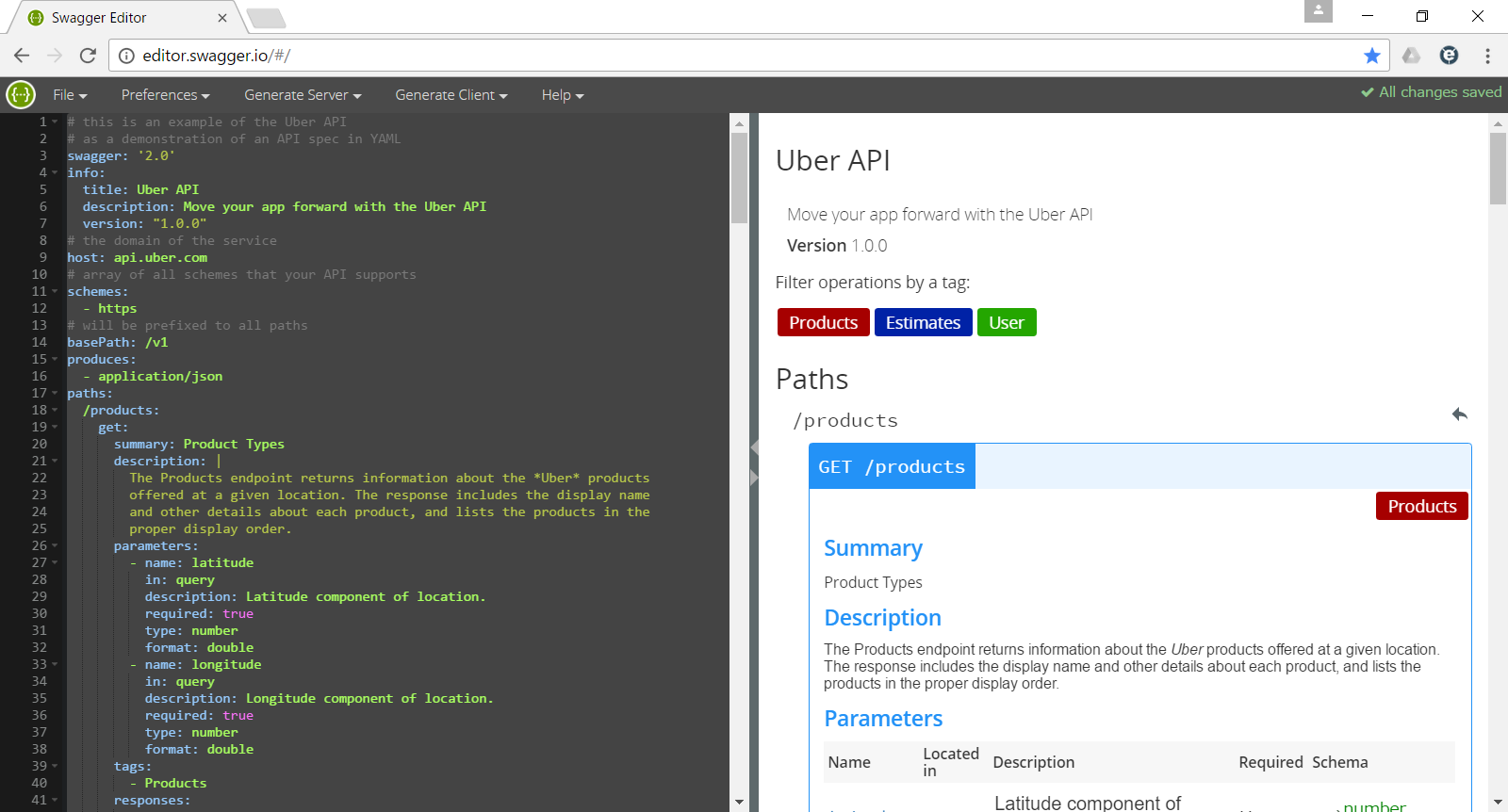Click the site info icon in address bar
This screenshot has height=812, width=1508.
(x=127, y=56)
